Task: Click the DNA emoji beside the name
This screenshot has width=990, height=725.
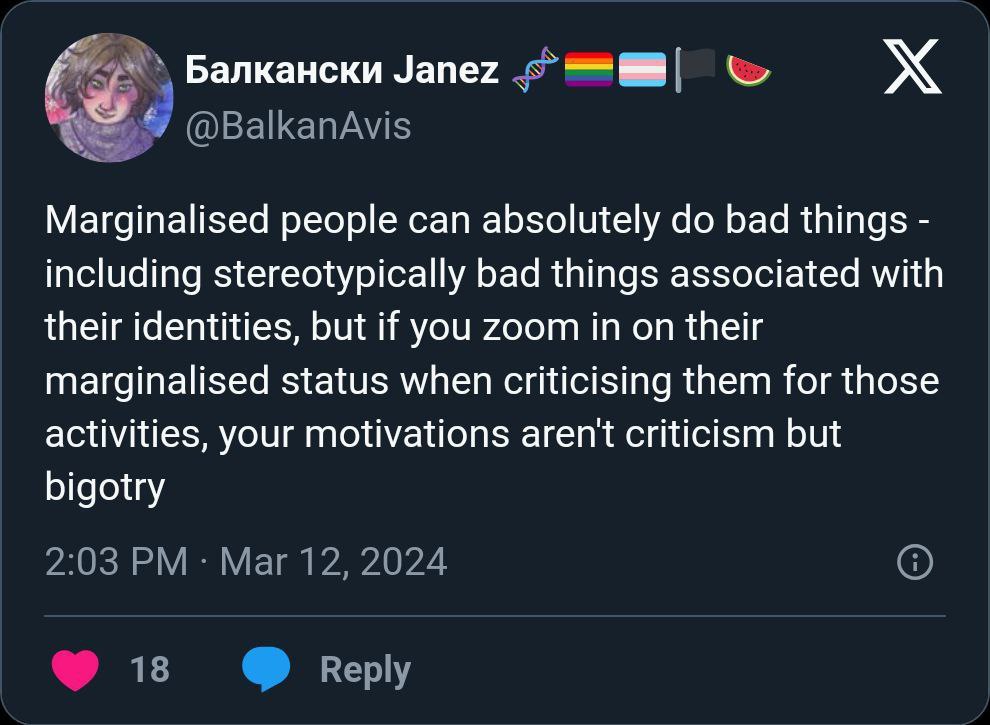Action: pos(532,71)
